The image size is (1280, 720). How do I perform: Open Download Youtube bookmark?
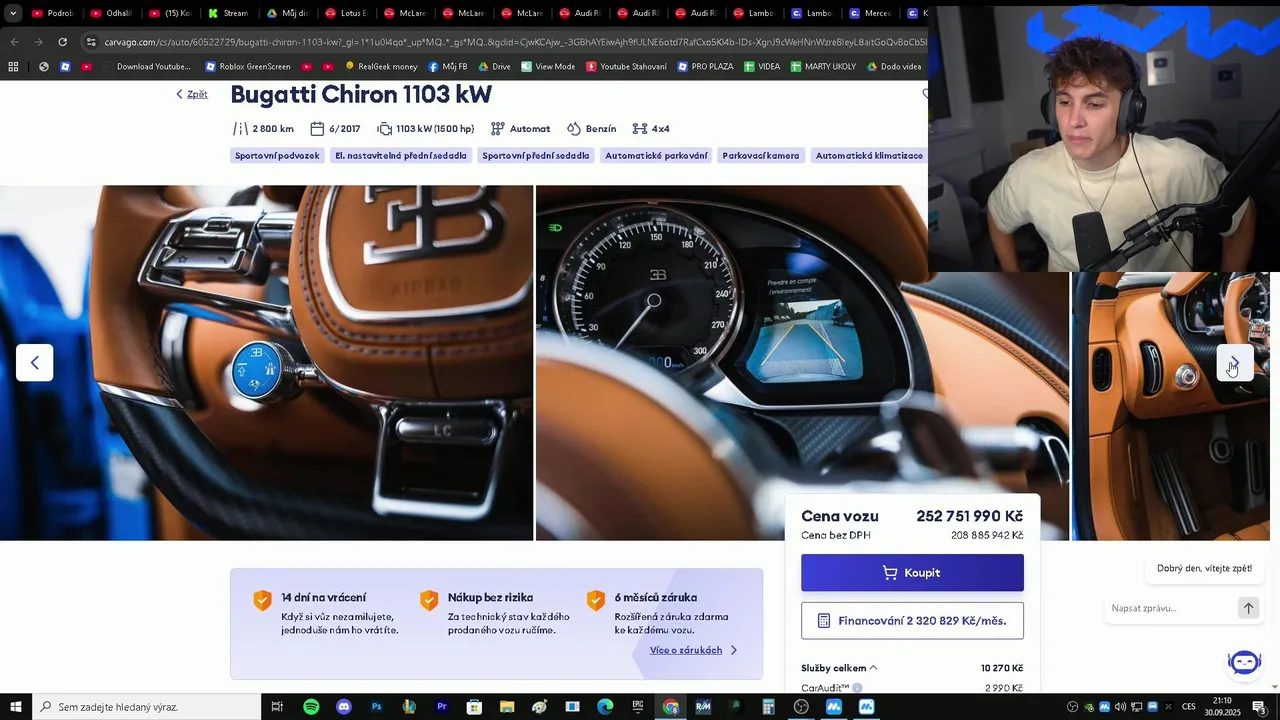click(x=147, y=67)
